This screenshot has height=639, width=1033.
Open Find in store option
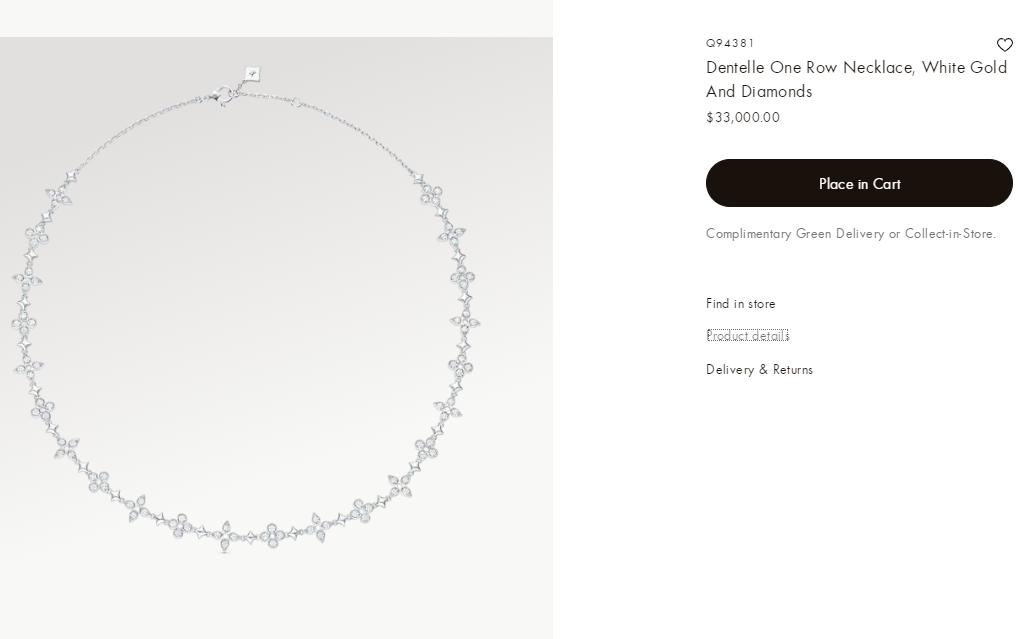pos(740,304)
